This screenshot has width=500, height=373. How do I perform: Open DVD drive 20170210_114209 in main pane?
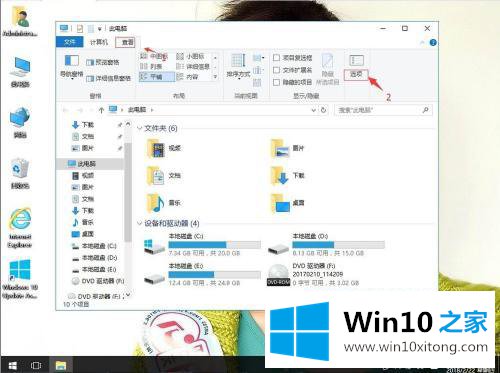[313, 274]
